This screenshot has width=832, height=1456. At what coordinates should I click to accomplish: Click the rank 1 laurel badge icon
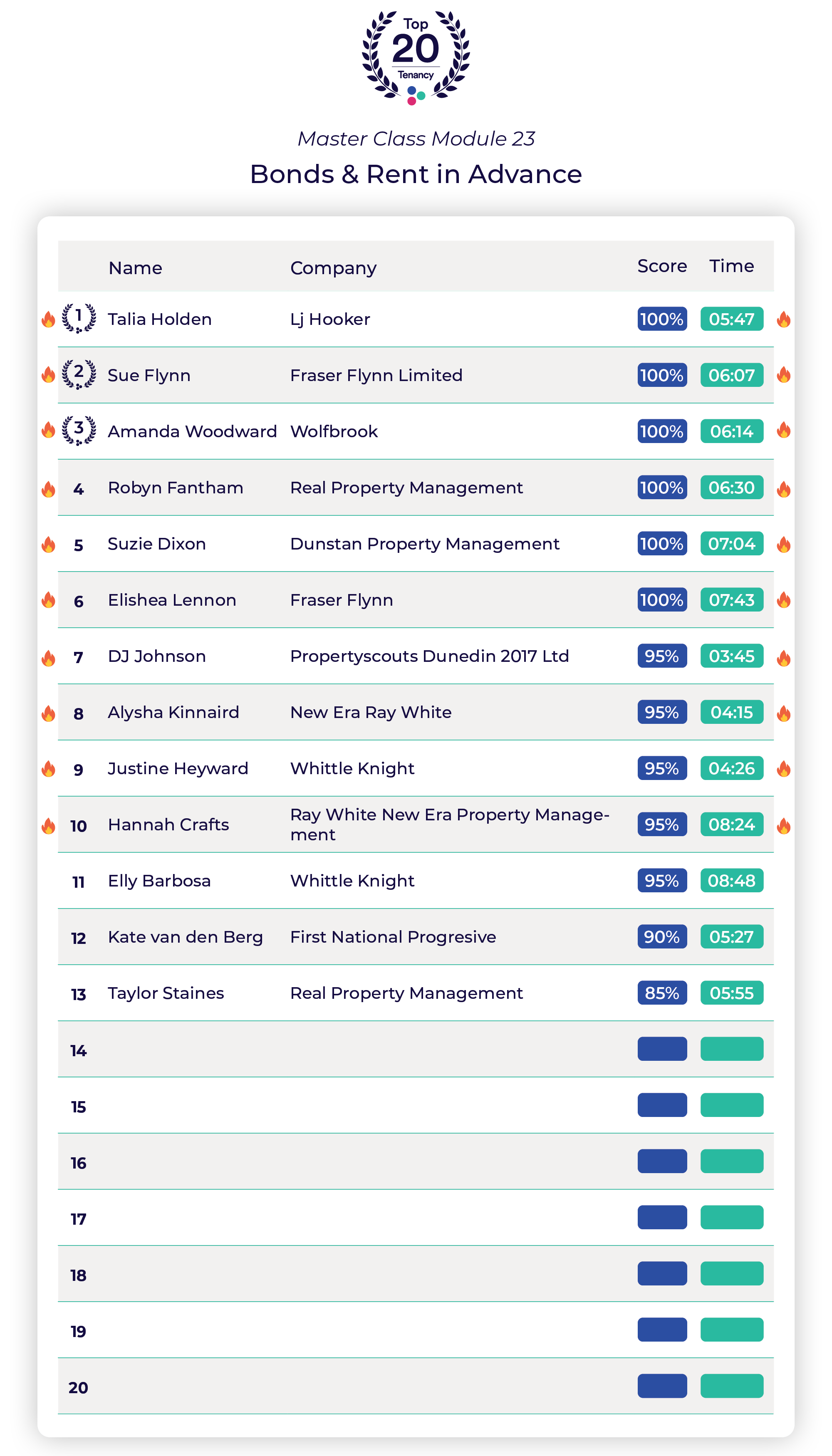(79, 318)
